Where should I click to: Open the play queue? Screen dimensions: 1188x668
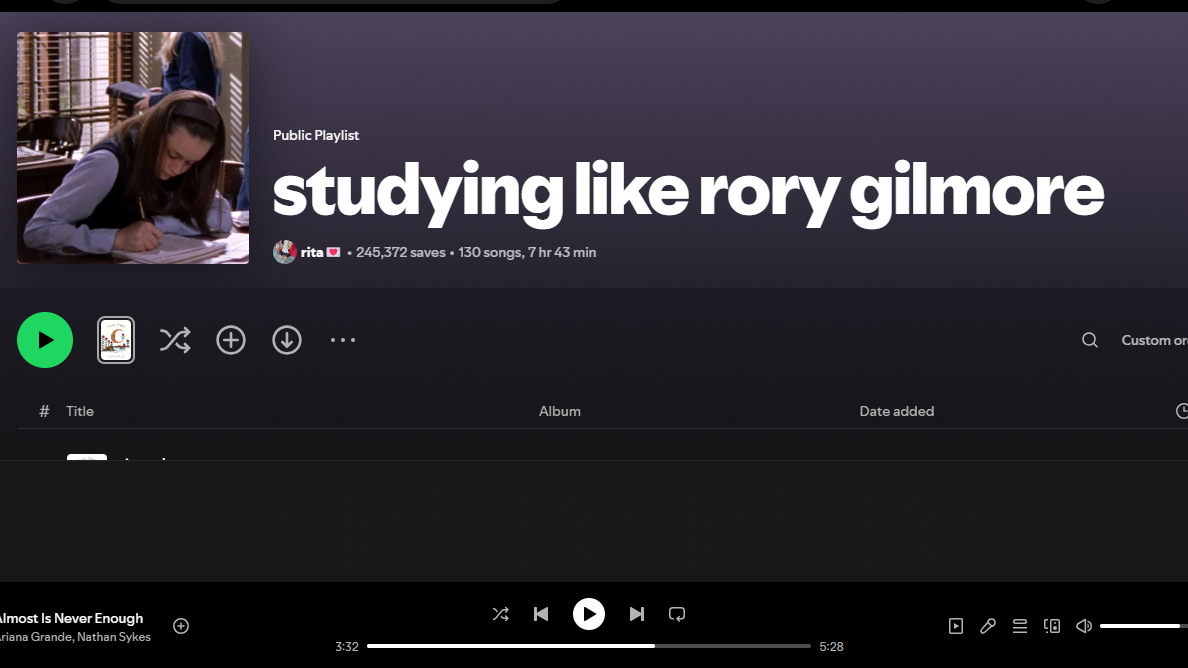click(1020, 626)
